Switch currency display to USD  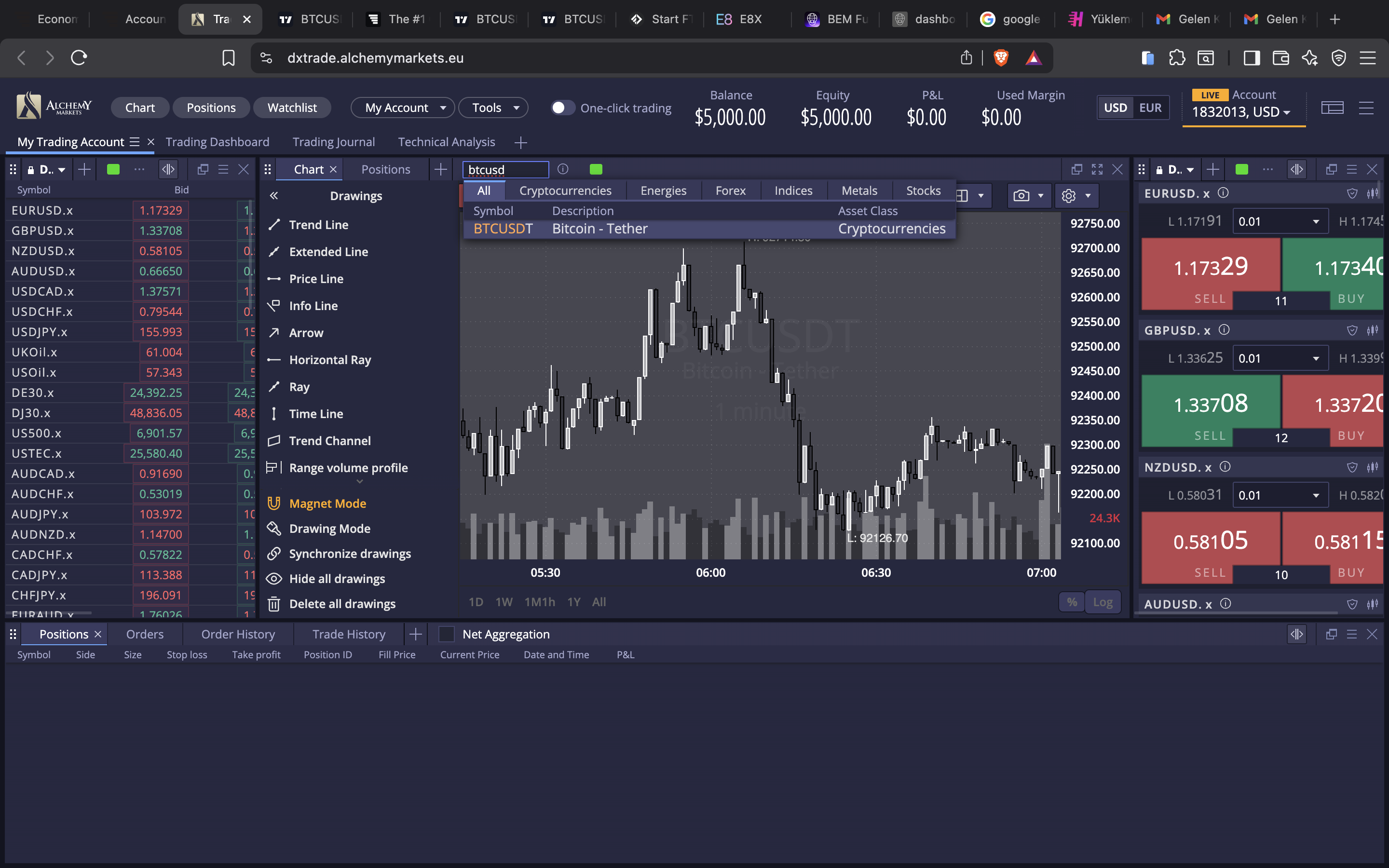(1115, 108)
